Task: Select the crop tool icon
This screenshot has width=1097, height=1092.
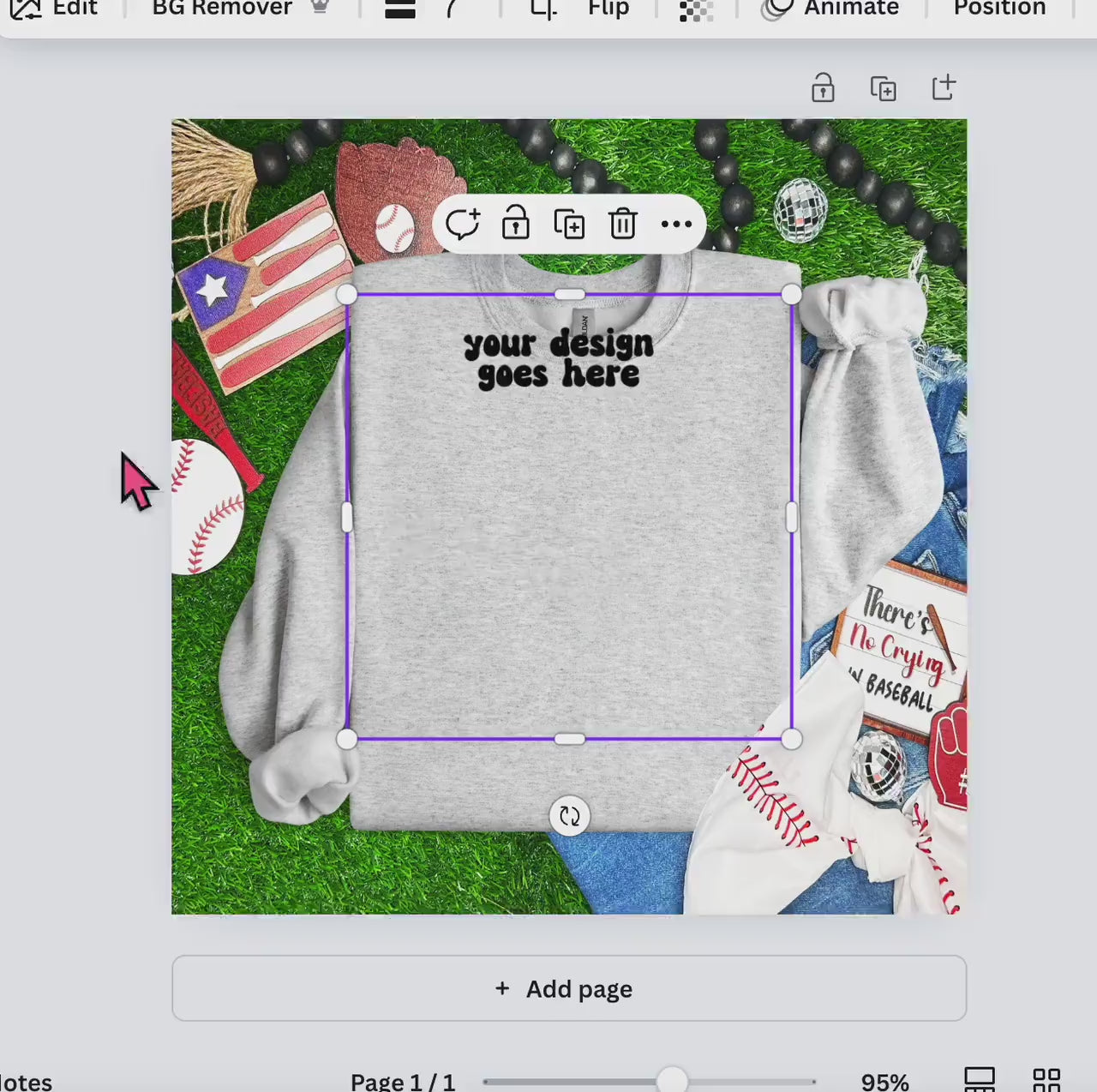Action: 543,9
